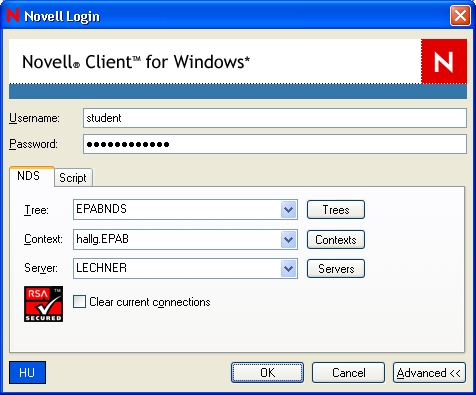Click the 'Username:' label
The width and height of the screenshot is (476, 395).
tap(34, 118)
